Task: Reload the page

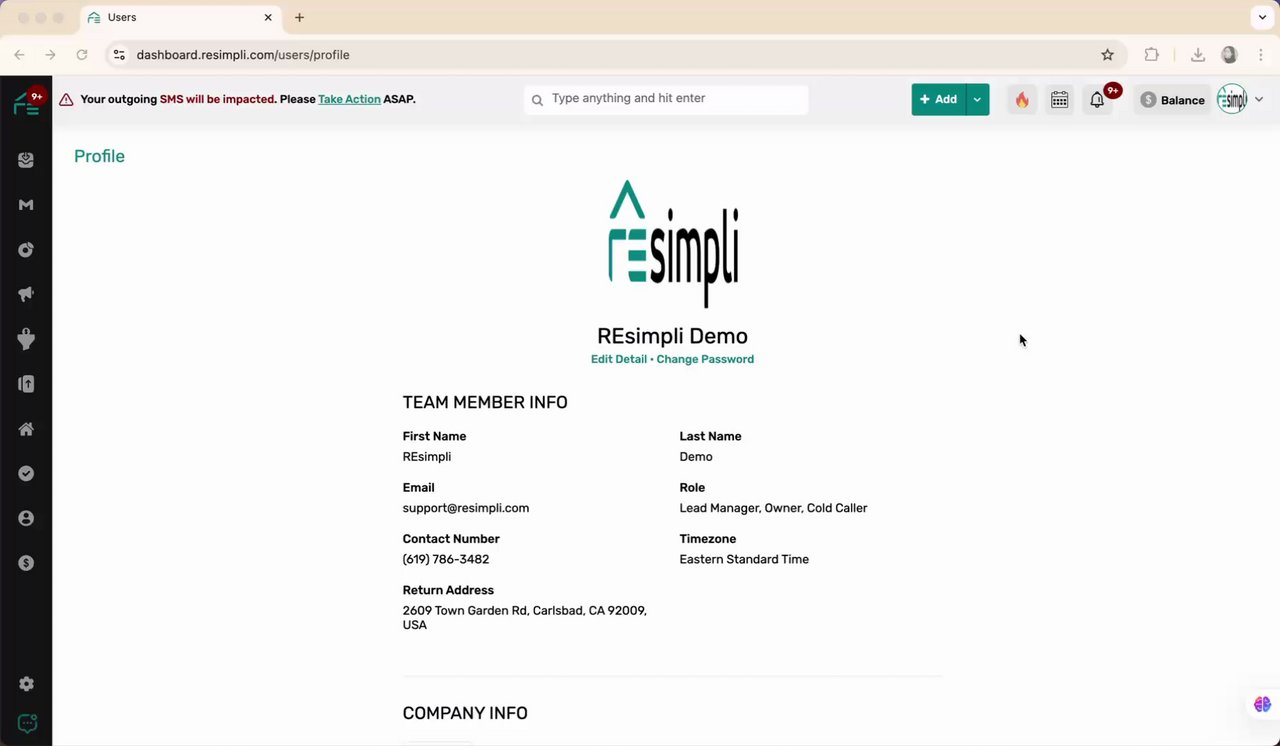Action: (82, 55)
